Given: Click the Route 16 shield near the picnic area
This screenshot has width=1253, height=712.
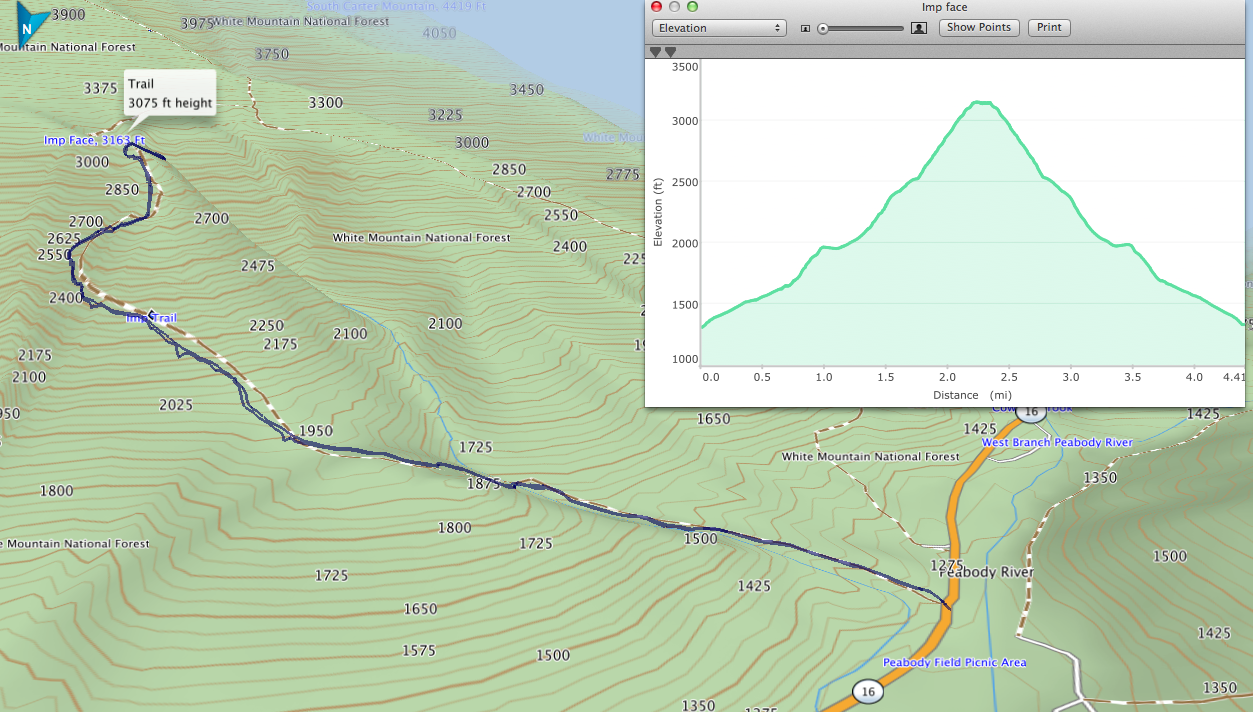Looking at the screenshot, I should coord(868,691).
